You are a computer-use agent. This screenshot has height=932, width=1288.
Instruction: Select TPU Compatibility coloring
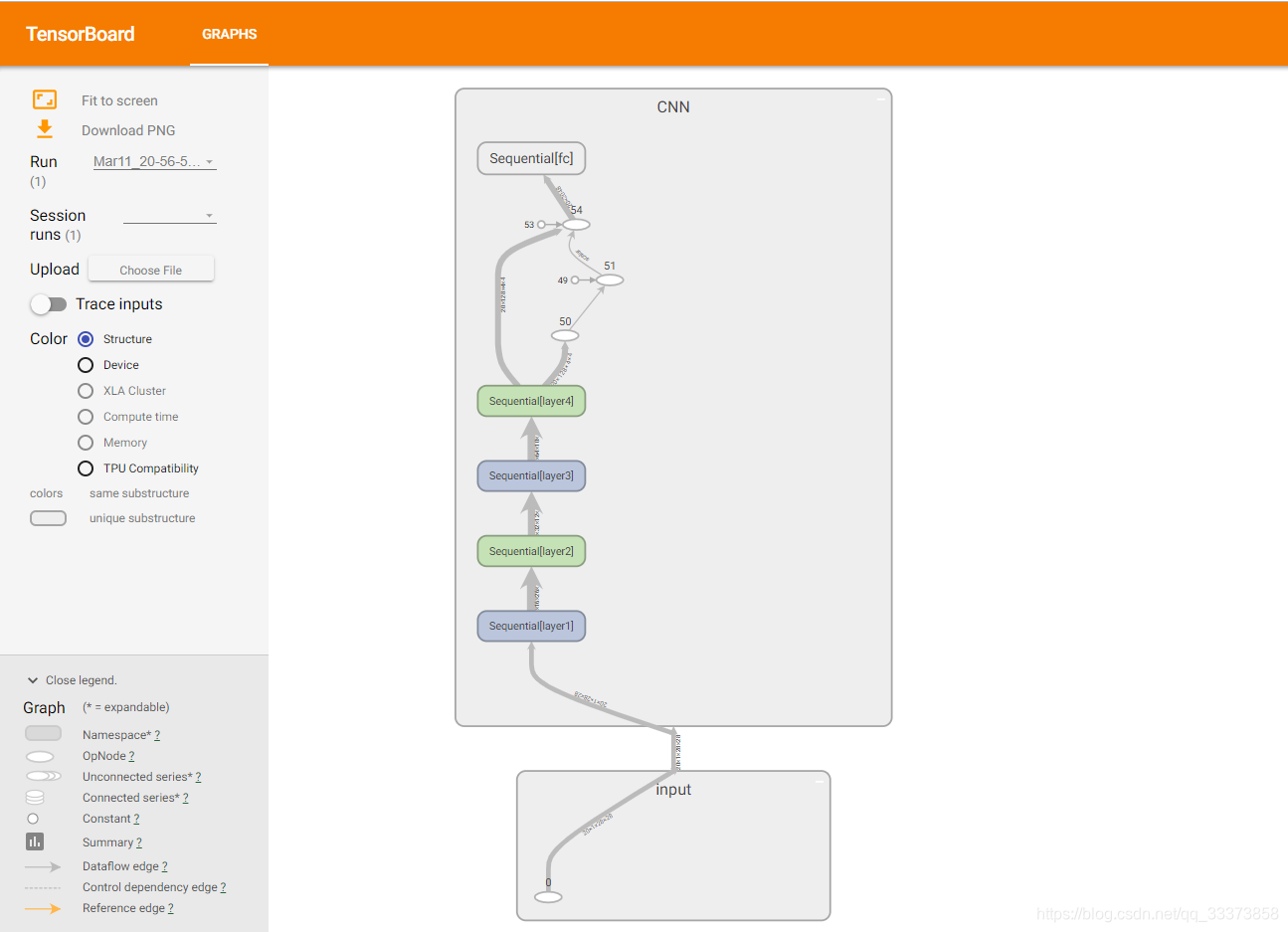(85, 467)
